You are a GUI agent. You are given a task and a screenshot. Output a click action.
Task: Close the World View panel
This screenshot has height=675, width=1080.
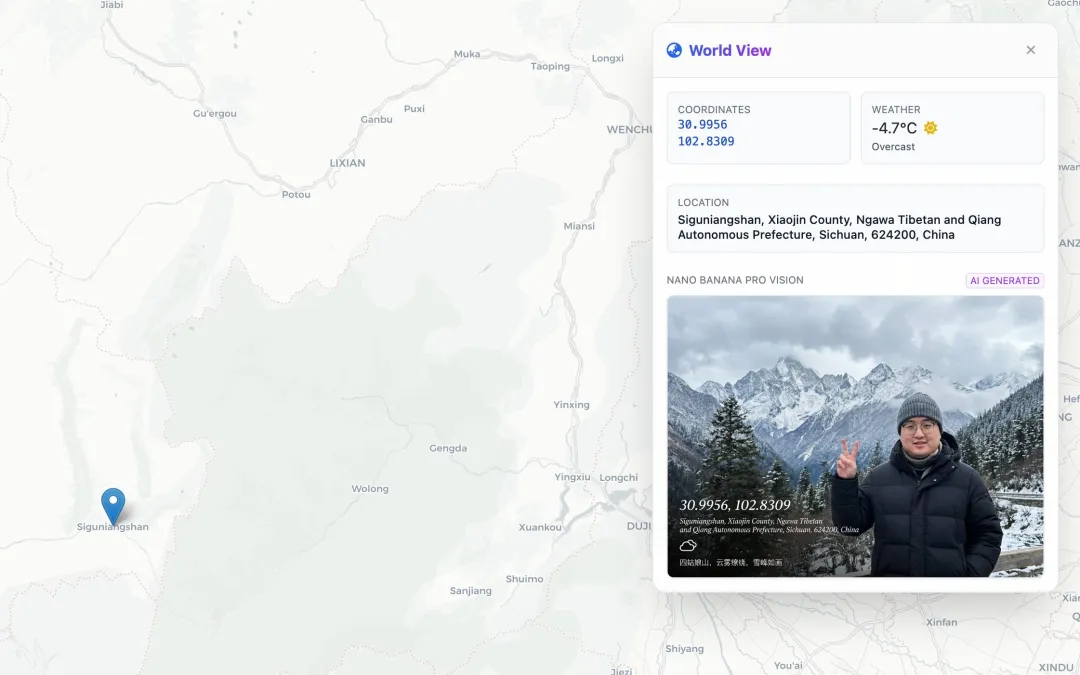point(1031,50)
